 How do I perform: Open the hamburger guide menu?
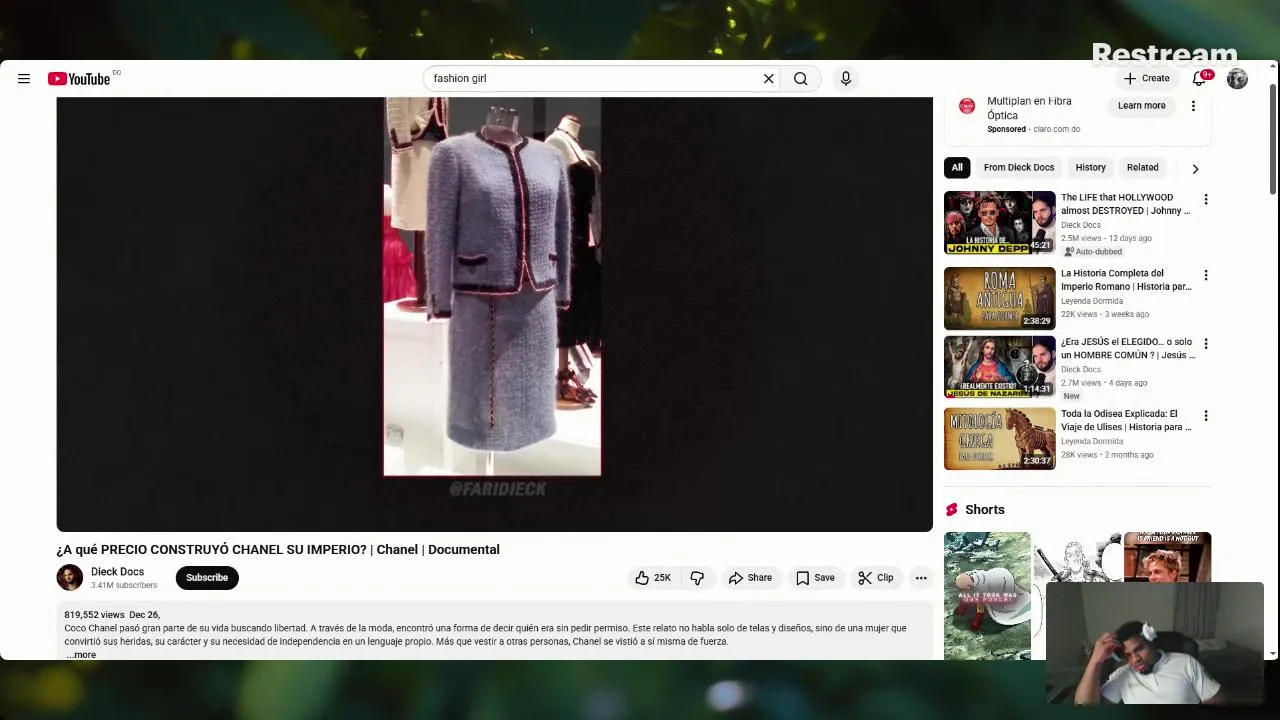pos(24,79)
